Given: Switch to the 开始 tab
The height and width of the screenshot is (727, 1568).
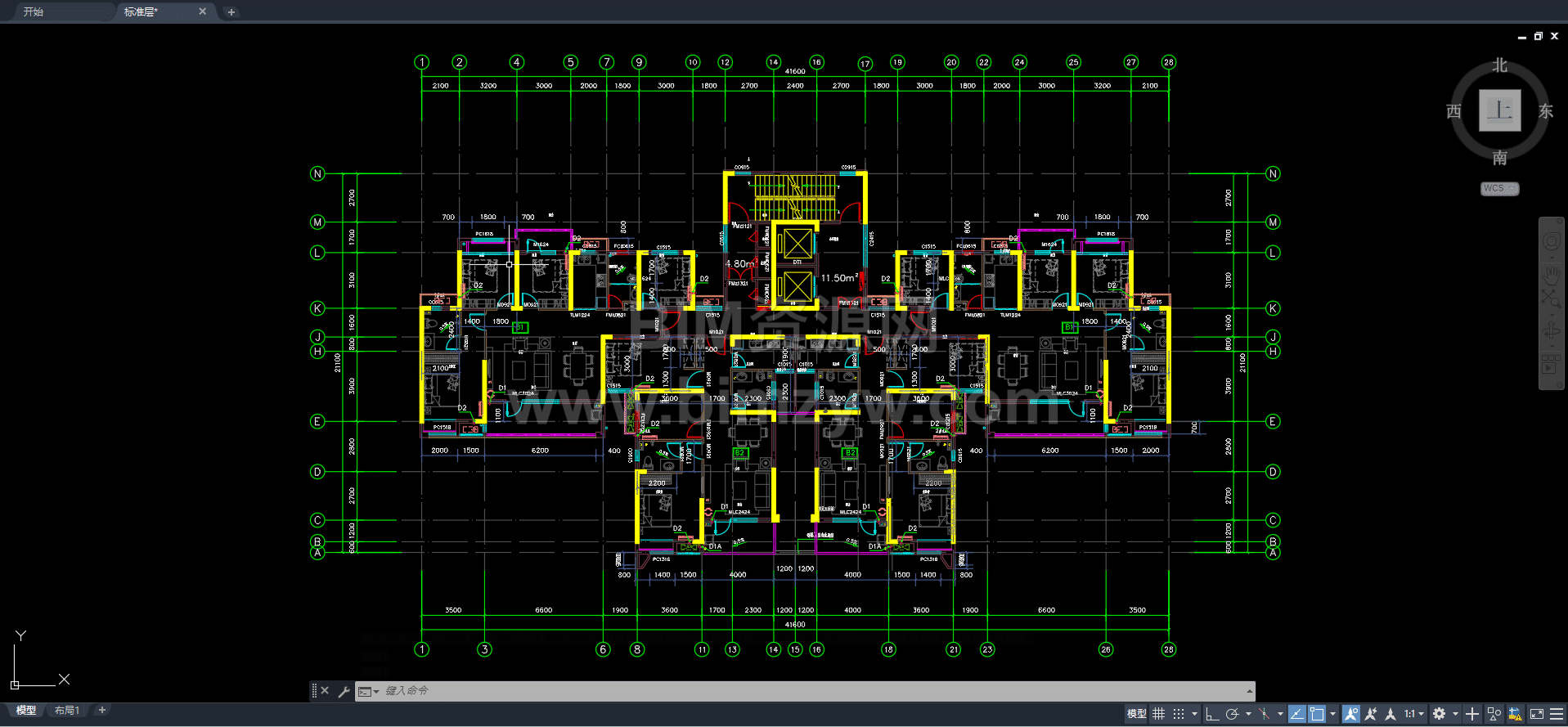Looking at the screenshot, I should click(x=34, y=11).
